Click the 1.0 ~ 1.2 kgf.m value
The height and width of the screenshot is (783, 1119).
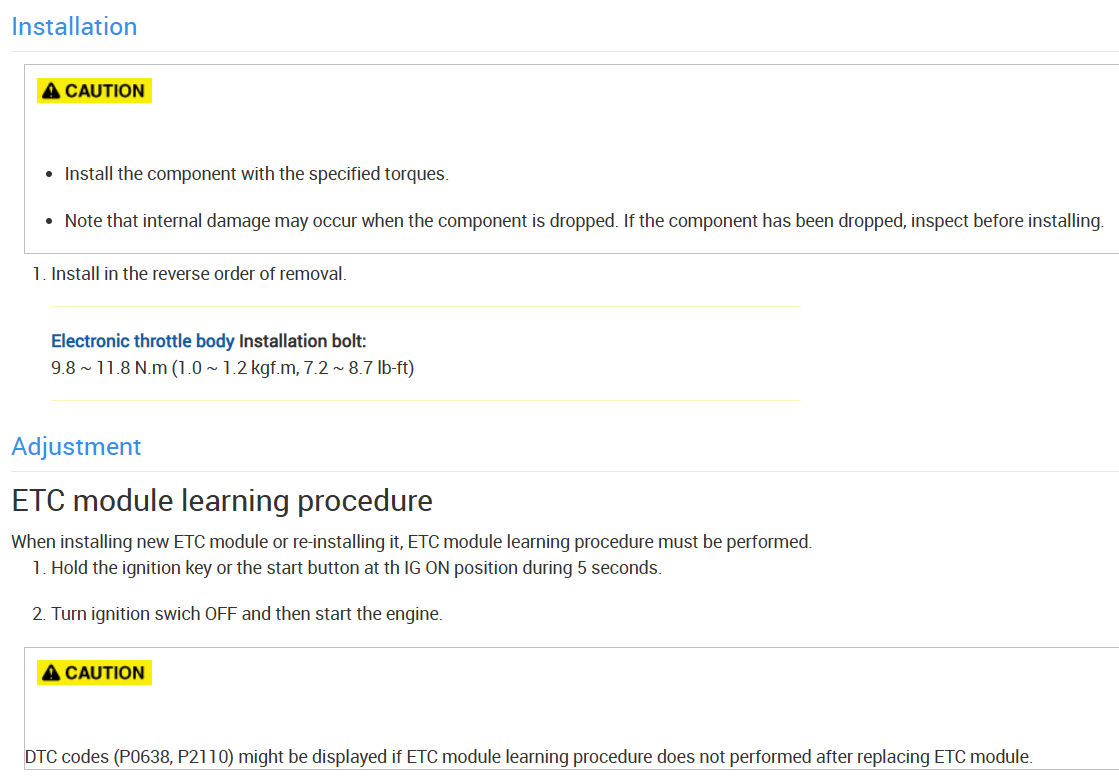(x=236, y=368)
